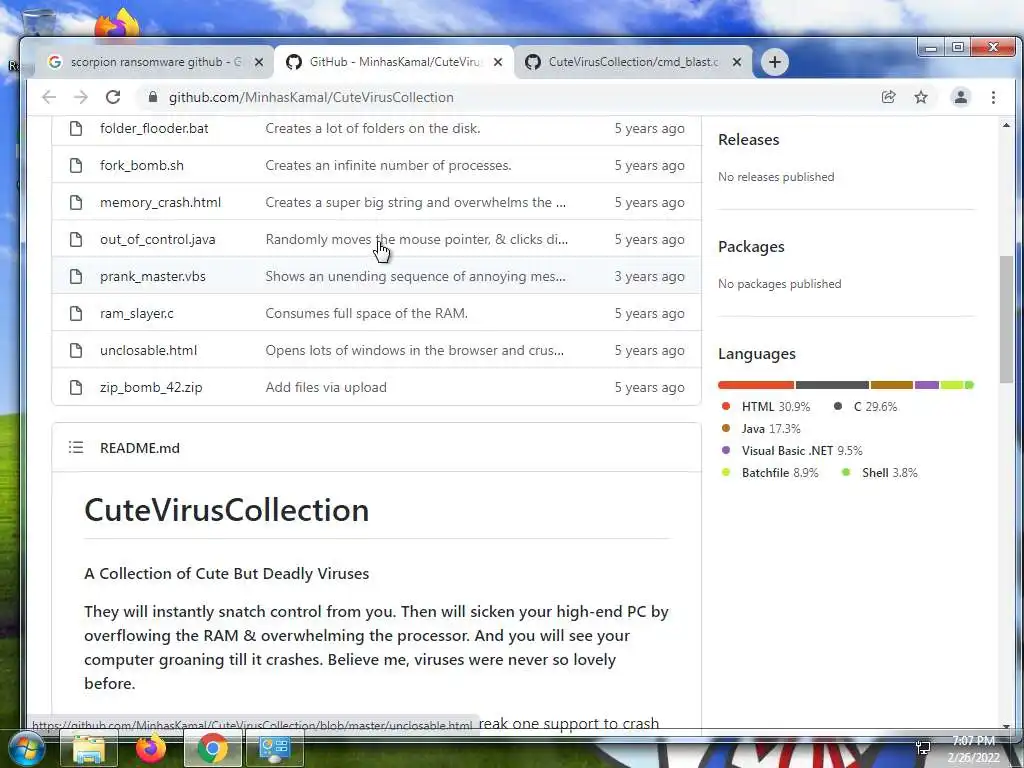The height and width of the screenshot is (768, 1024).
Task: Click the Releases heading in sidebar
Action: 748,140
